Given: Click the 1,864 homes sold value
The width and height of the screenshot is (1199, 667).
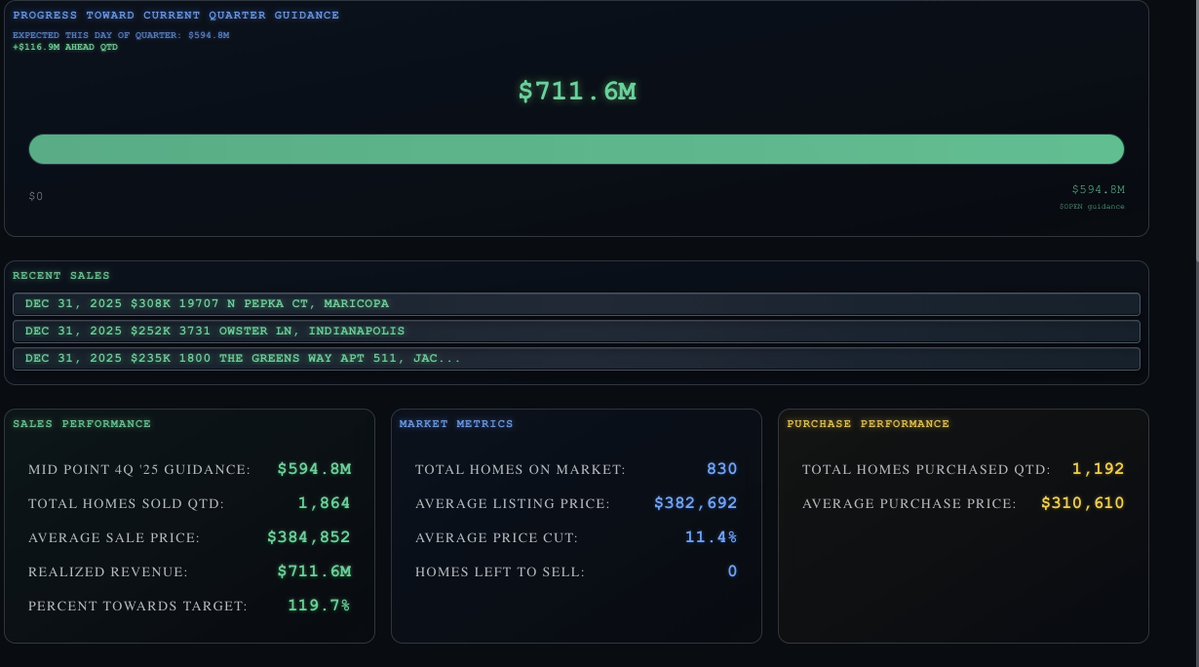Looking at the screenshot, I should coord(323,503).
